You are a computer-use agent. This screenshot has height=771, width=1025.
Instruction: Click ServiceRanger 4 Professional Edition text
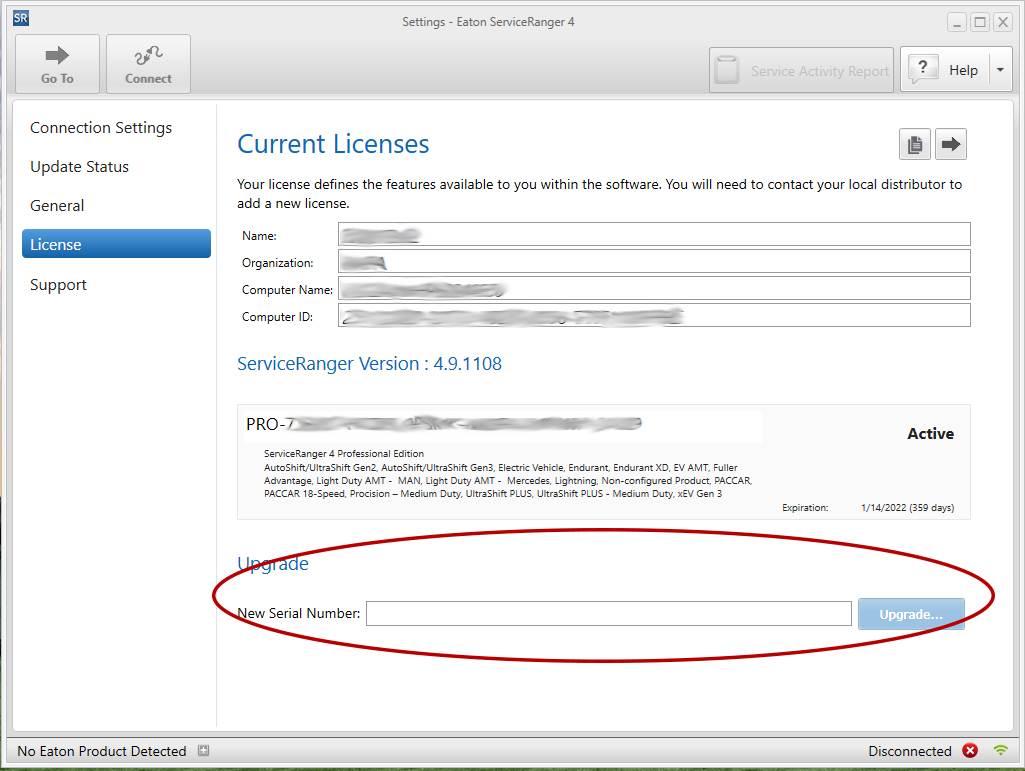click(x=344, y=453)
